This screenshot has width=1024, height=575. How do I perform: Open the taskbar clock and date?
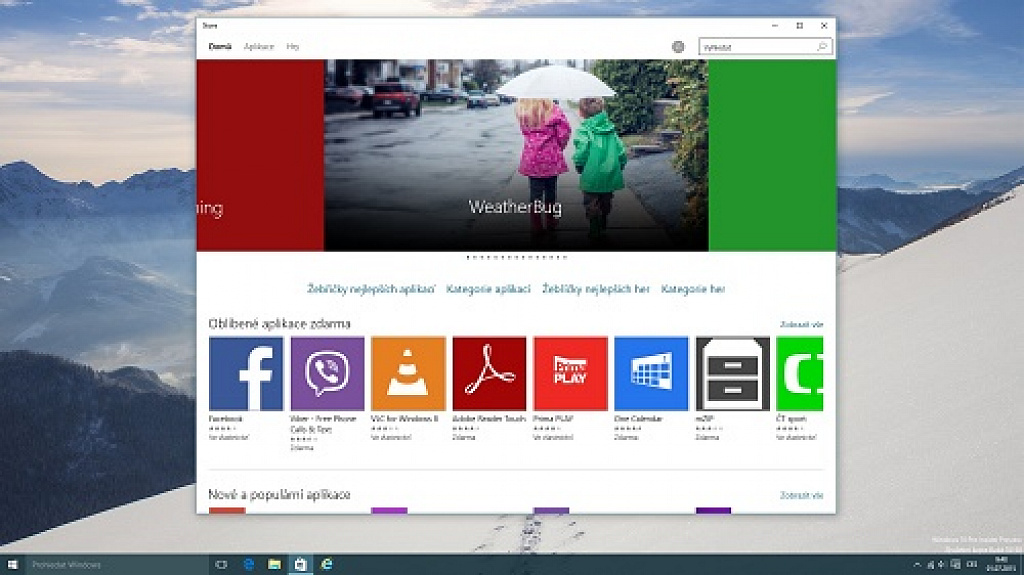pos(1001,565)
